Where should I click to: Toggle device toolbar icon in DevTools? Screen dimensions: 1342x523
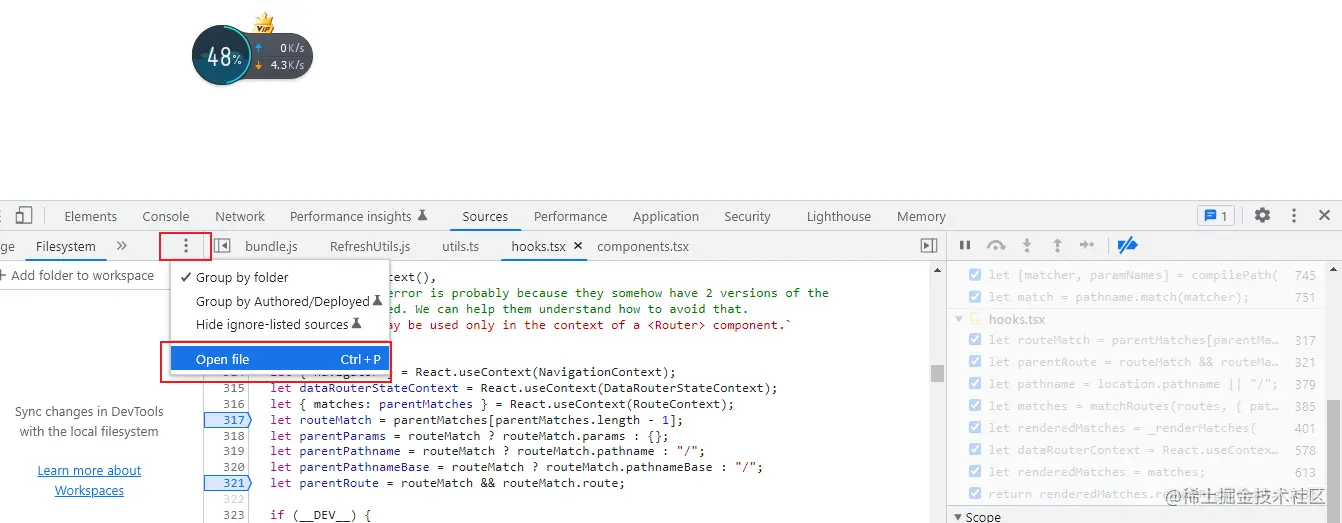pos(24,215)
